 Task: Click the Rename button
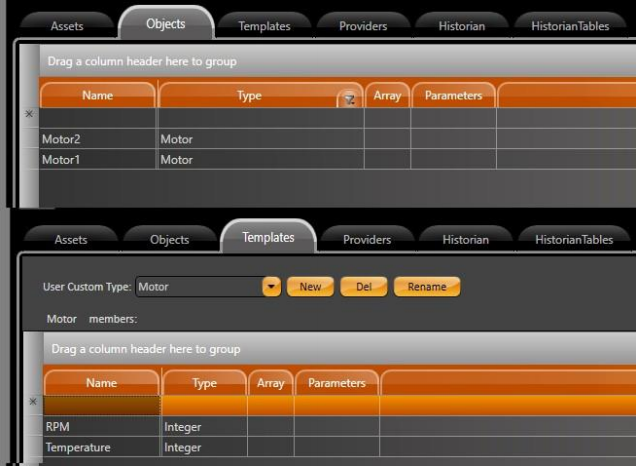[427, 287]
